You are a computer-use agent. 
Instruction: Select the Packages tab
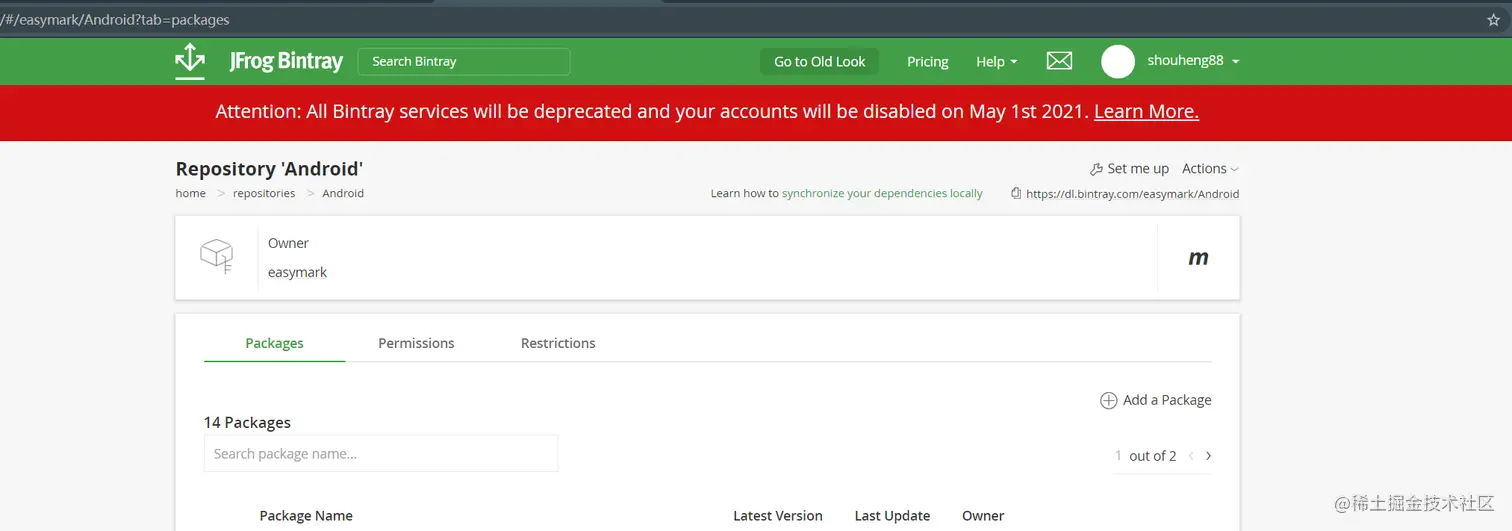[274, 343]
